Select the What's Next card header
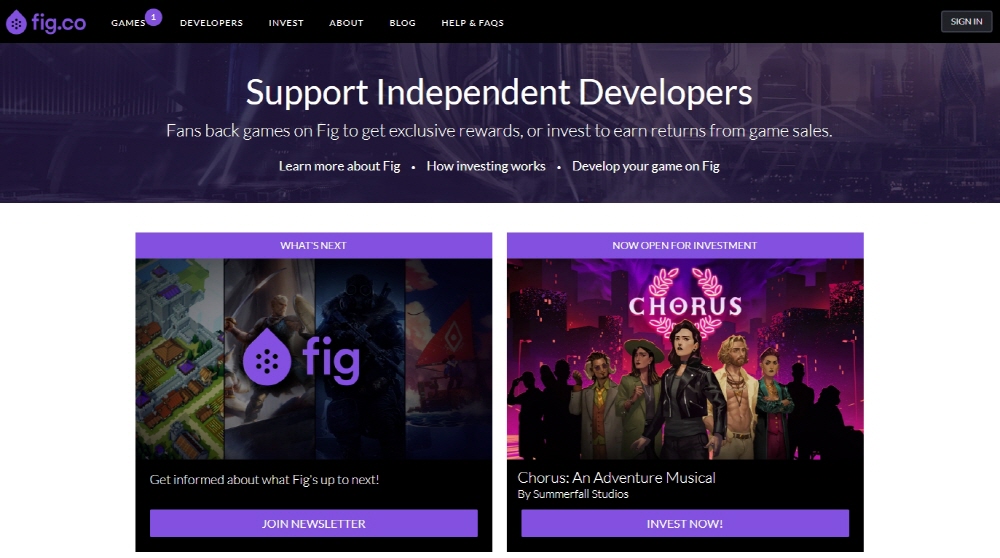 [x=314, y=246]
